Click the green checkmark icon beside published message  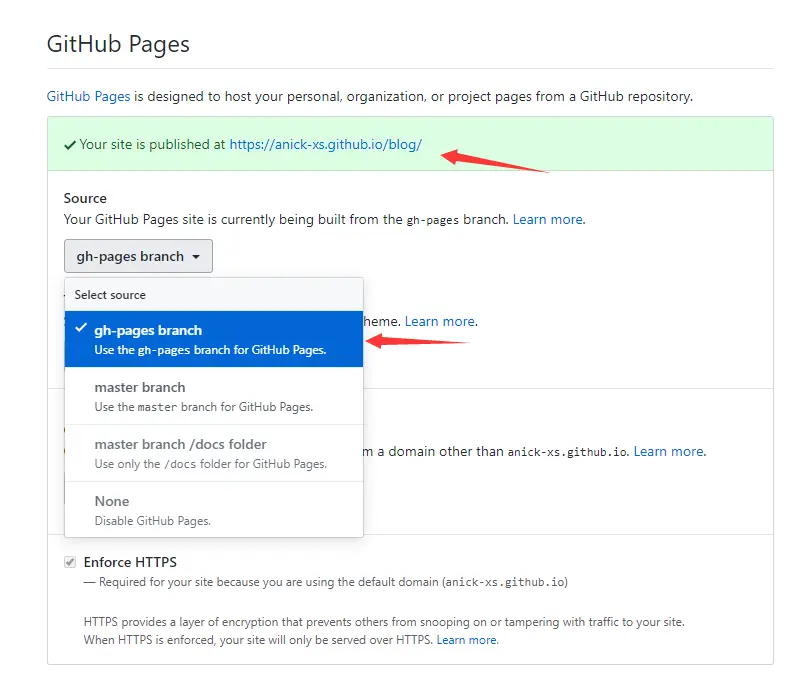tap(70, 145)
